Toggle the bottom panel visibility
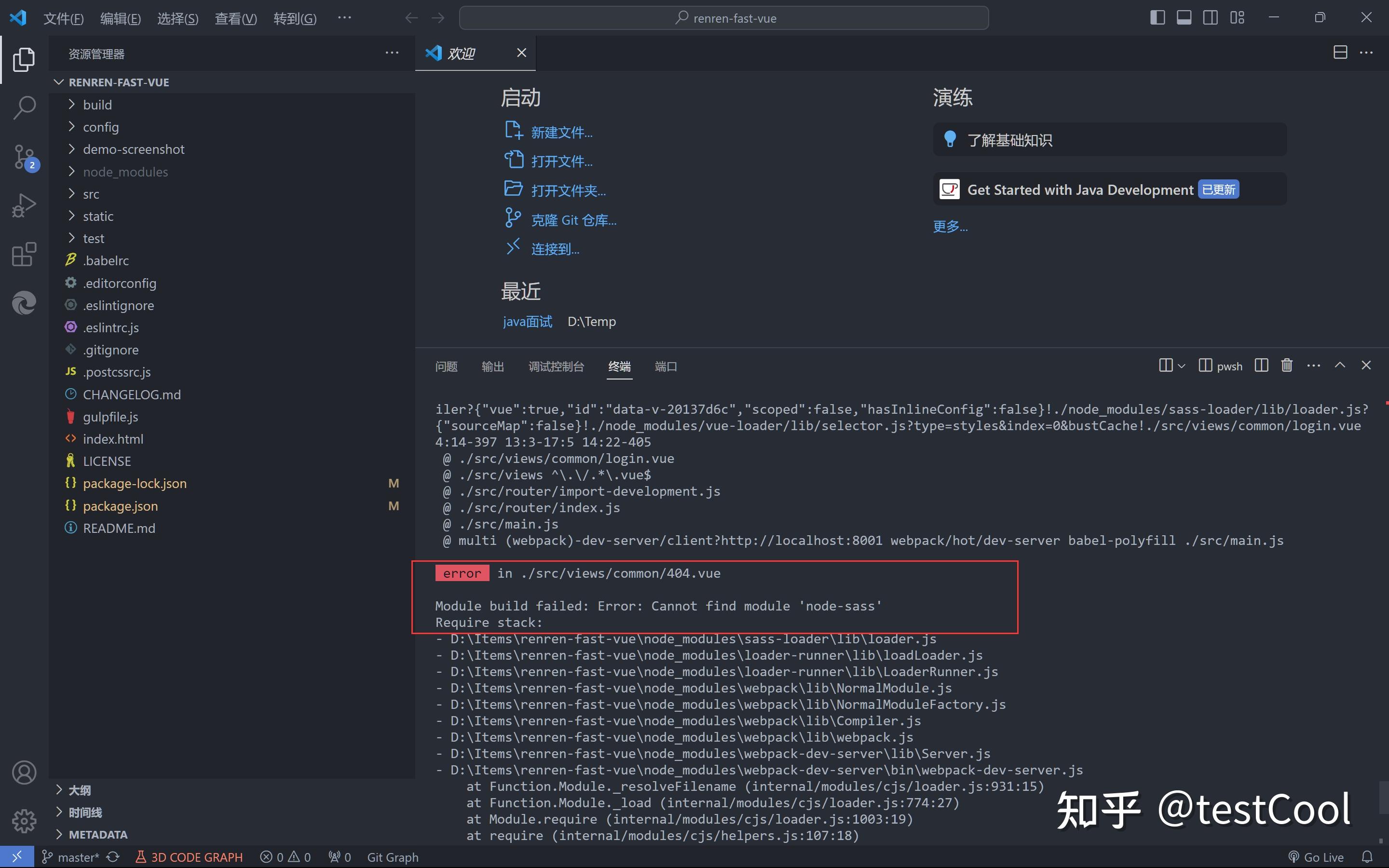1389x868 pixels. point(1184,17)
